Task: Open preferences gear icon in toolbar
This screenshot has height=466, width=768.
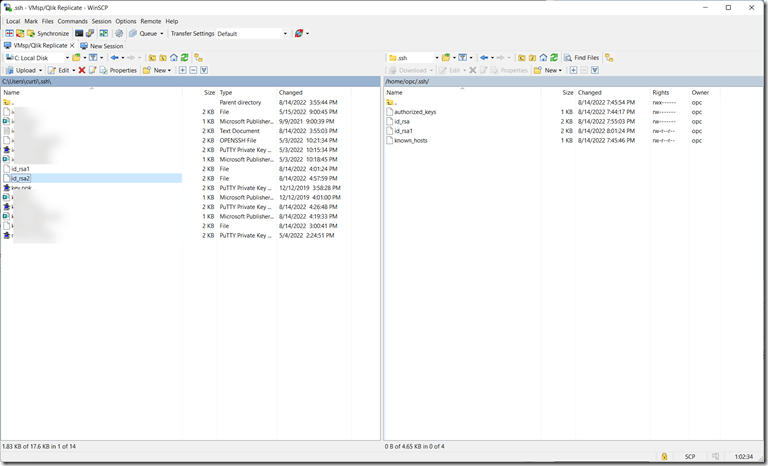Action: 119,33
